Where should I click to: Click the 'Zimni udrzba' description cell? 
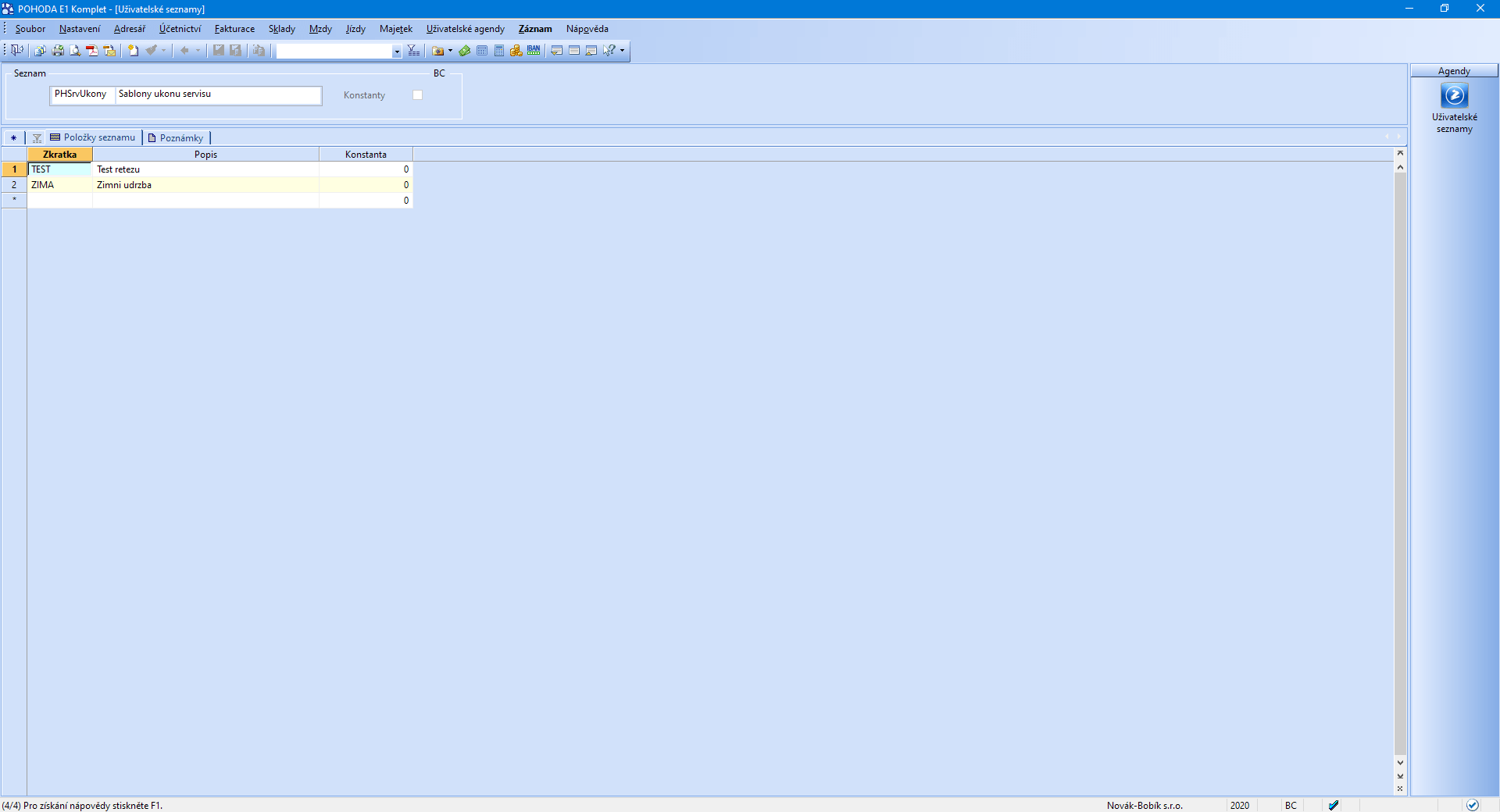[205, 185]
